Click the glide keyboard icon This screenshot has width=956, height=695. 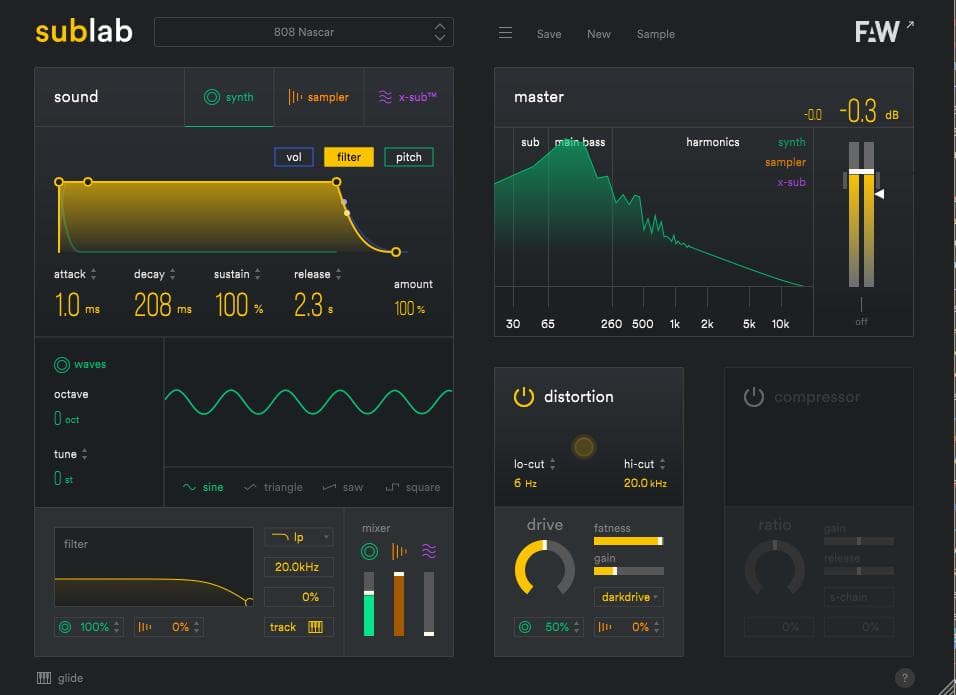click(44, 678)
